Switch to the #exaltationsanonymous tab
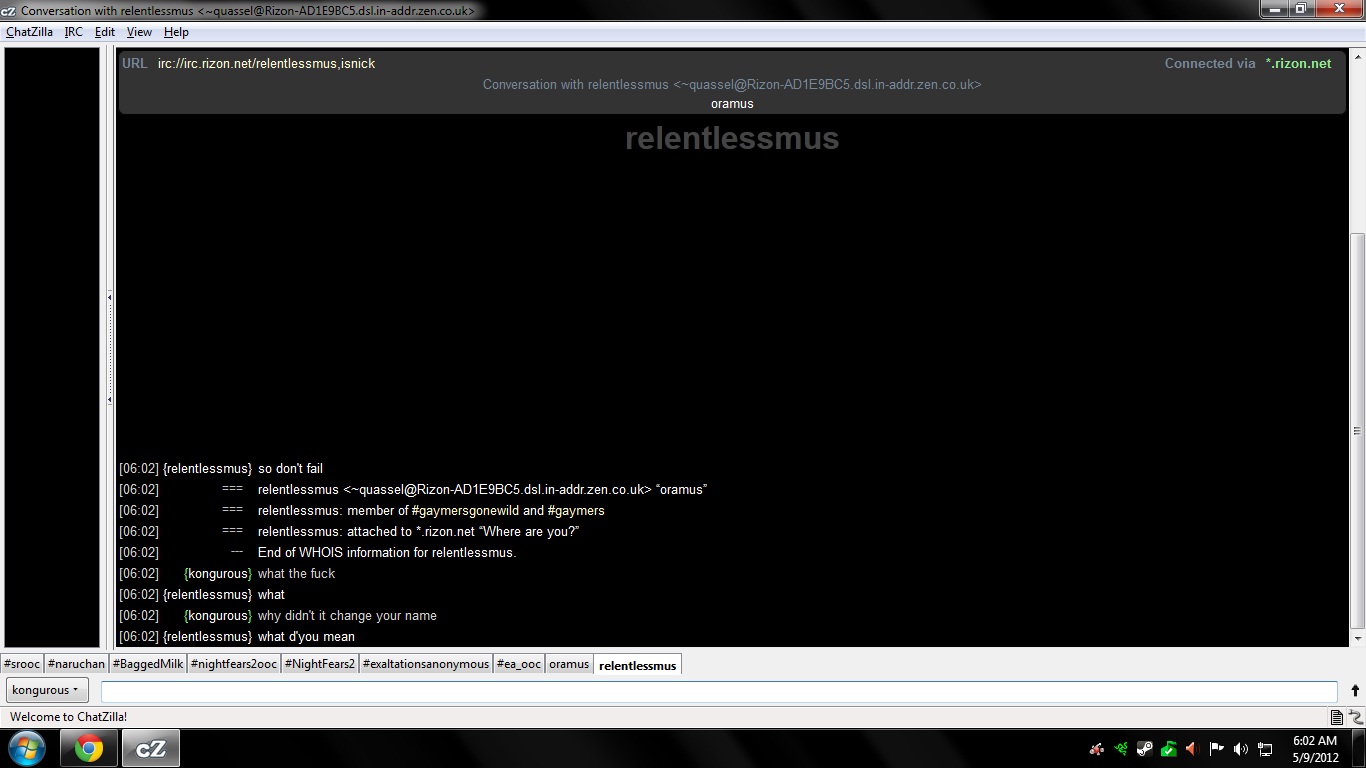1366x768 pixels. point(426,664)
